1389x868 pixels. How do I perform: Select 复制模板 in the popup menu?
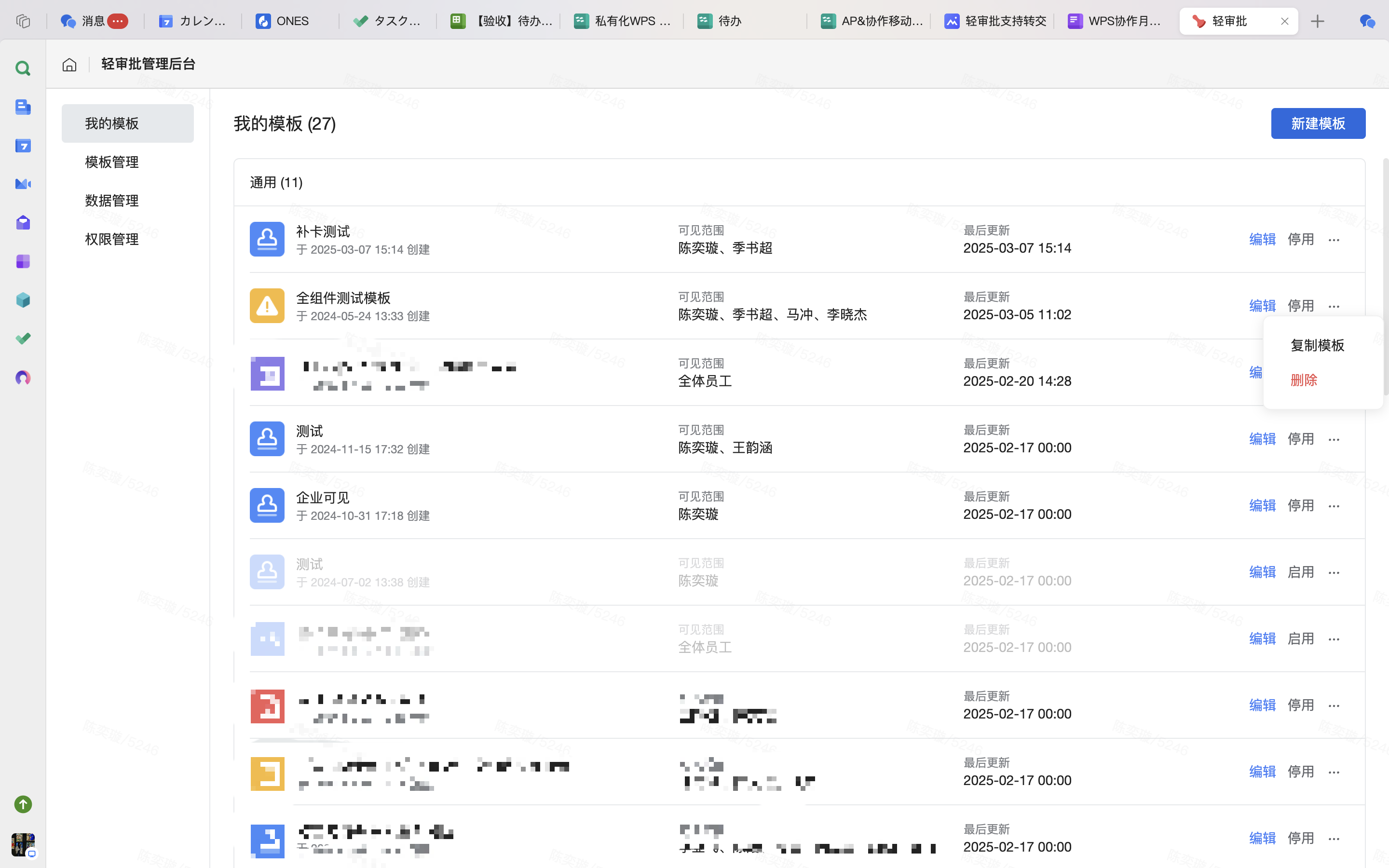1317,345
